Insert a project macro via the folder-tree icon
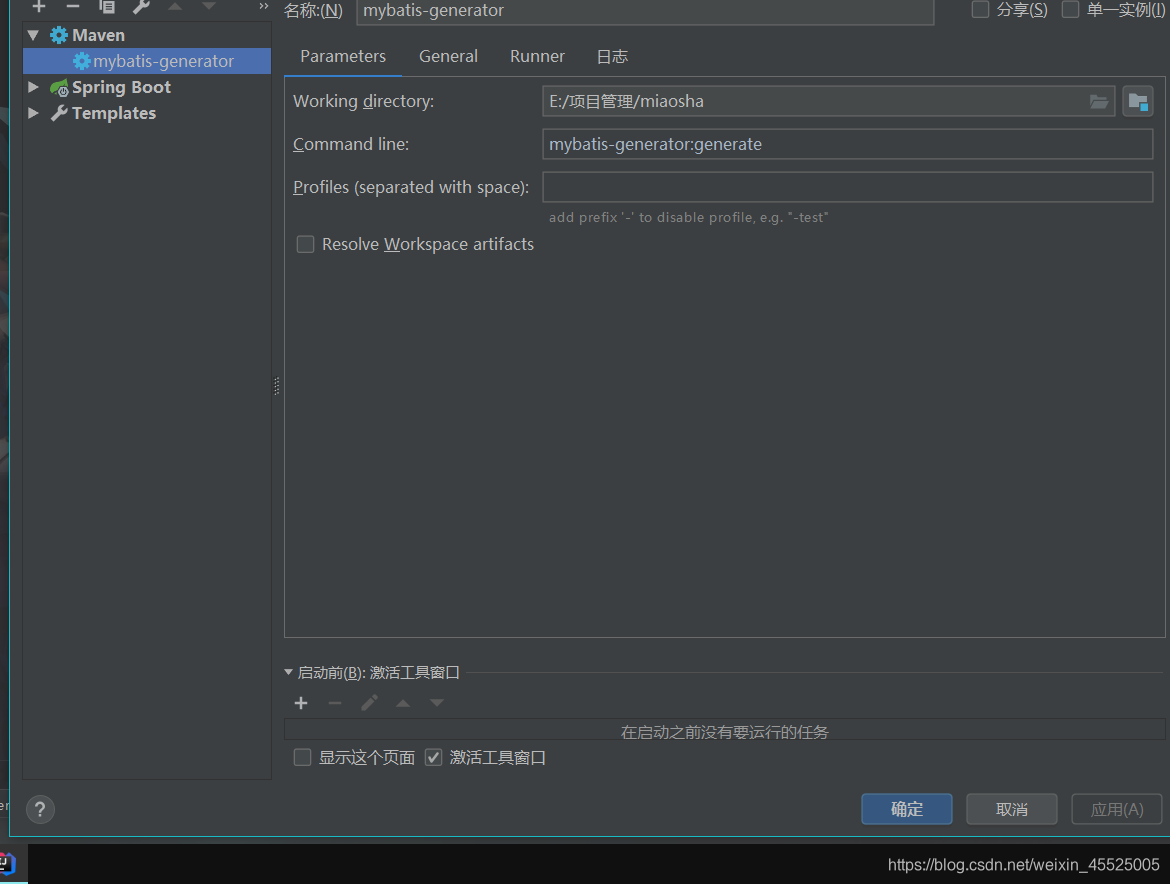Viewport: 1170px width, 884px height. pos(1138,100)
